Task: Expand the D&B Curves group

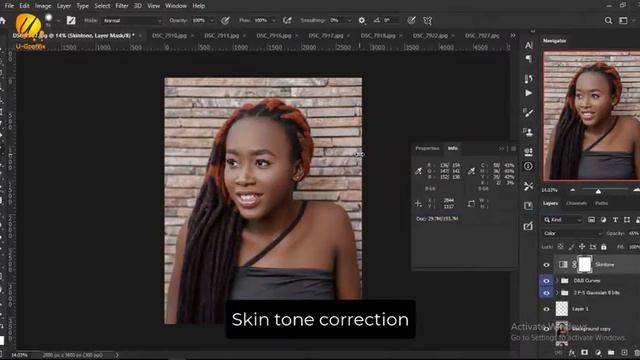Action: [557, 281]
